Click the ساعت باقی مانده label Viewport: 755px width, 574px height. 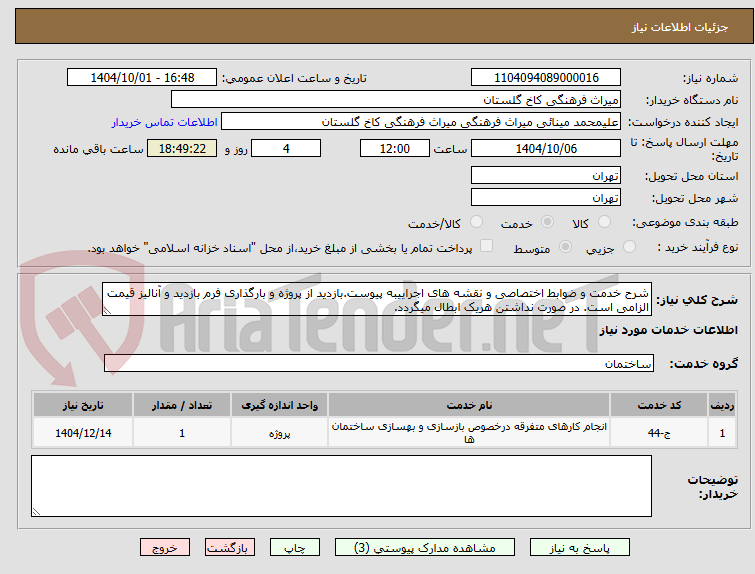pyautogui.click(x=98, y=149)
